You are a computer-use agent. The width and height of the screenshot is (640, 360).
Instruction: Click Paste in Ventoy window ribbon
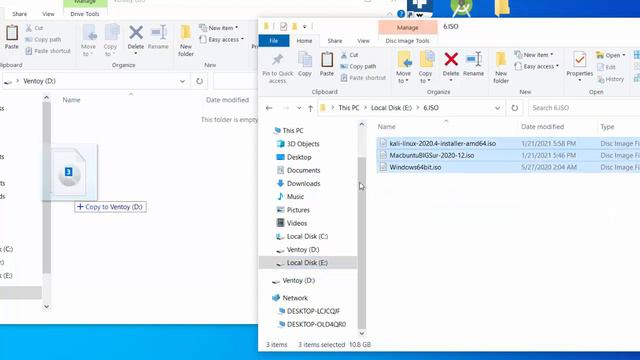coord(11,38)
